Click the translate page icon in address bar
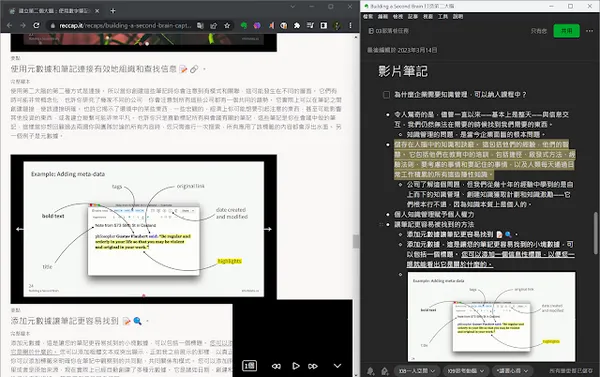Viewport: 600px width, 377px height. pyautogui.click(x=200, y=26)
